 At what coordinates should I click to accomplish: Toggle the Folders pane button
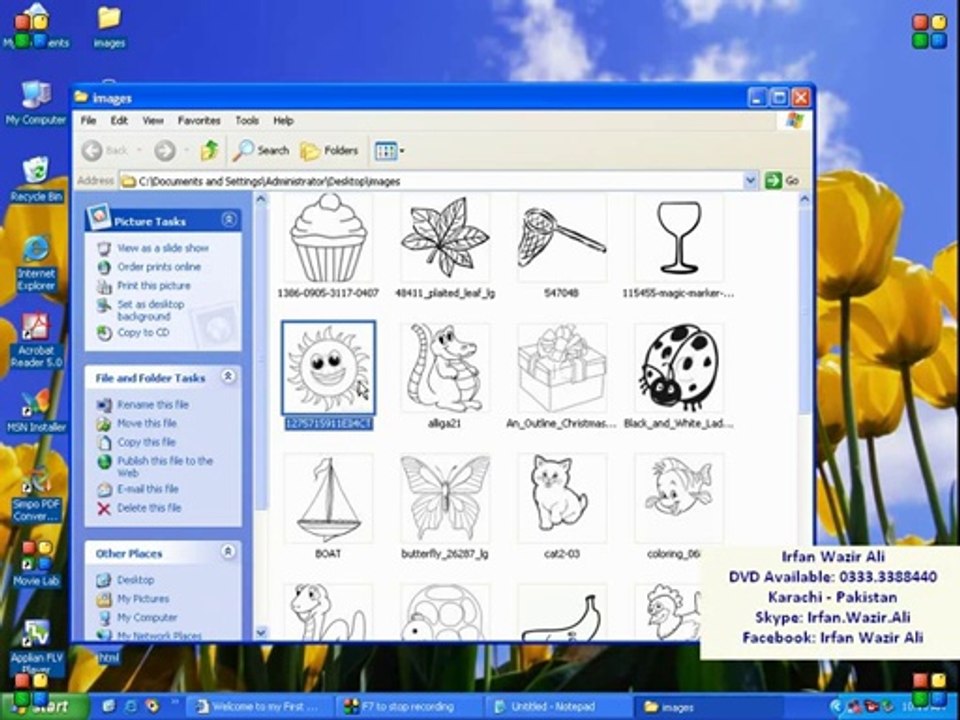[x=329, y=150]
